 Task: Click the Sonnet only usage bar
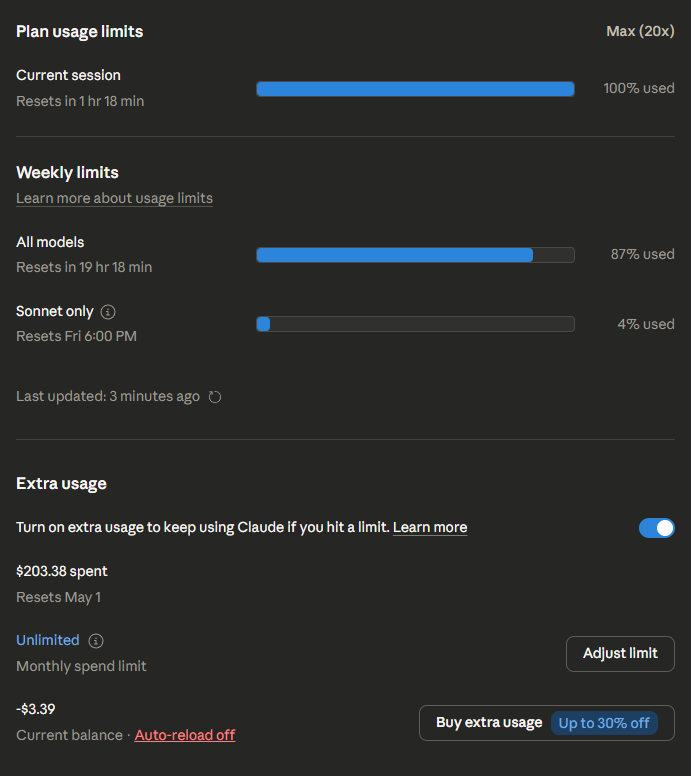415,324
